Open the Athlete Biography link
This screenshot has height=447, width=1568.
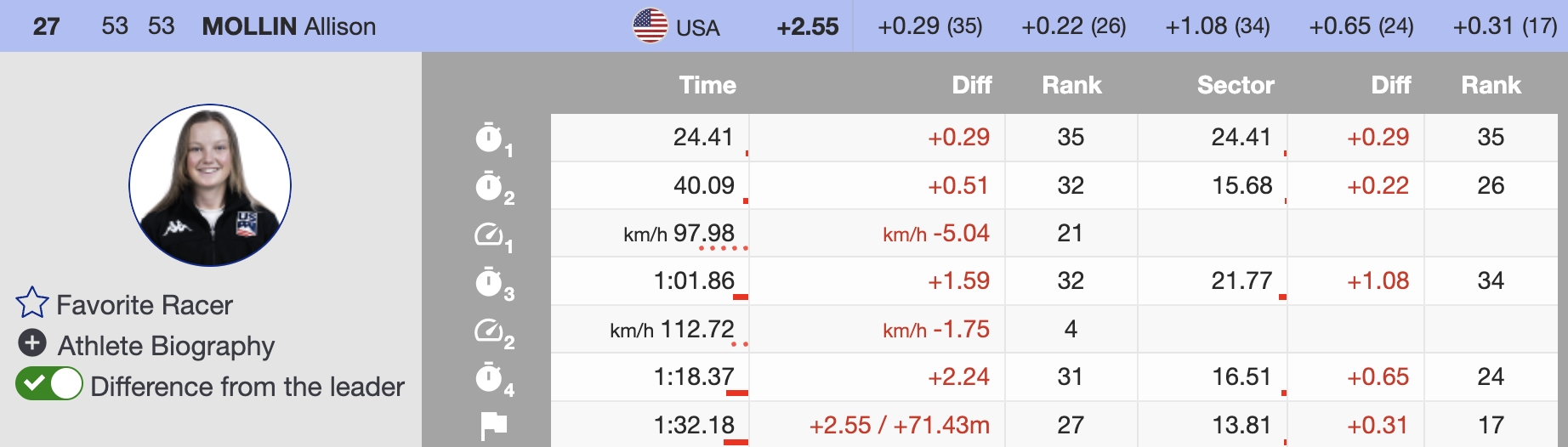coord(166,346)
